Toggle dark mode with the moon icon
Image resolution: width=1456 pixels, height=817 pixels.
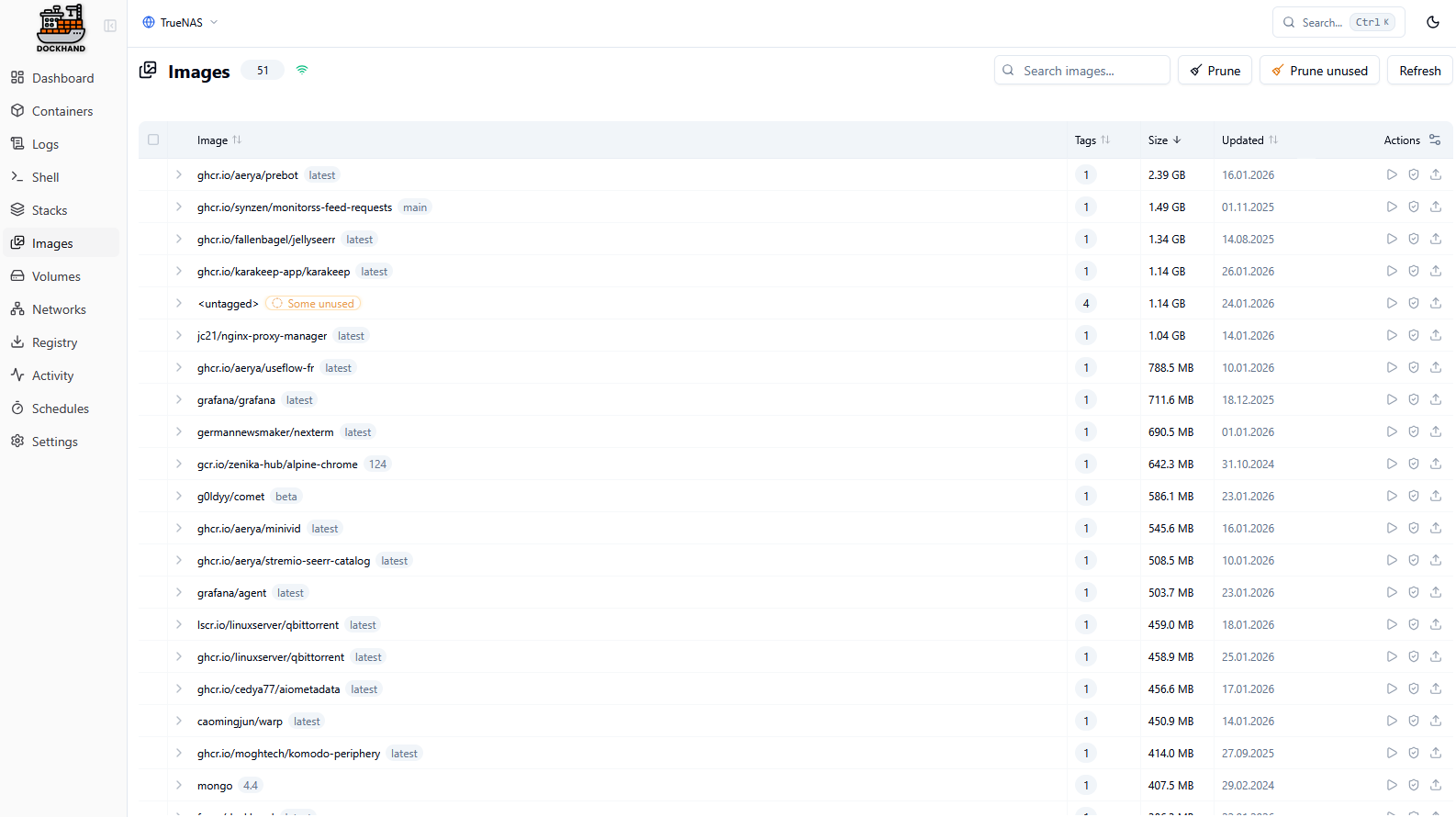[x=1433, y=22]
